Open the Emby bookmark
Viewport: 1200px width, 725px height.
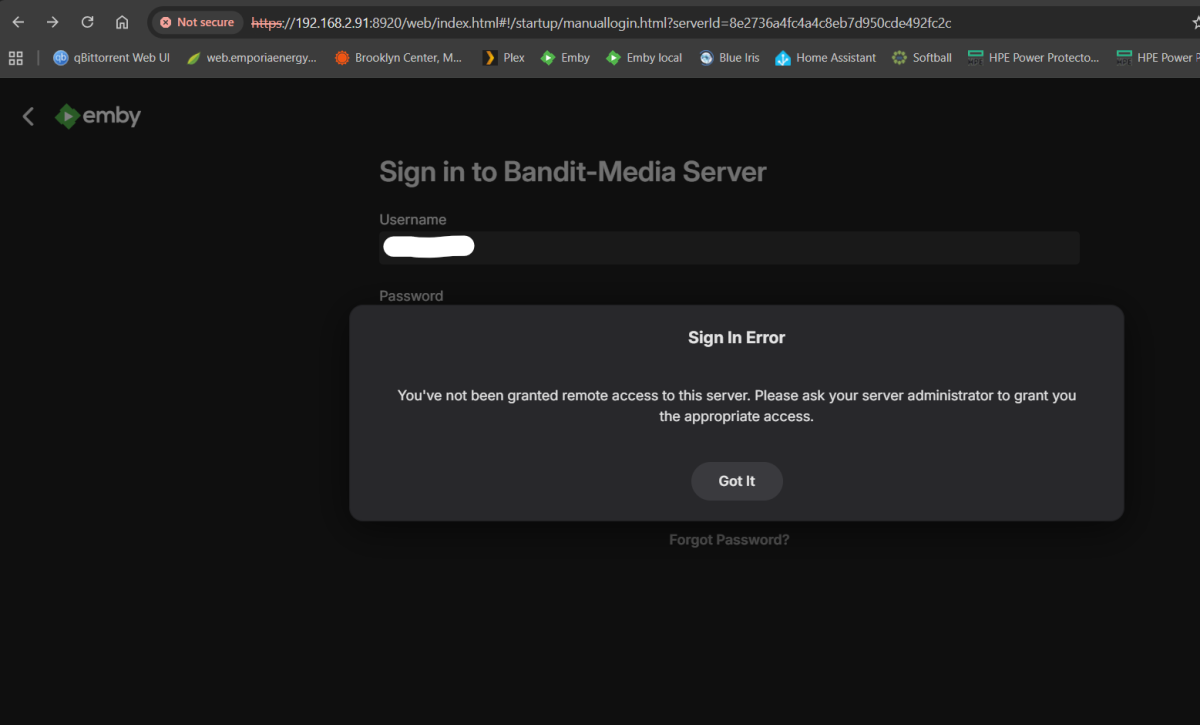pyautogui.click(x=565, y=58)
